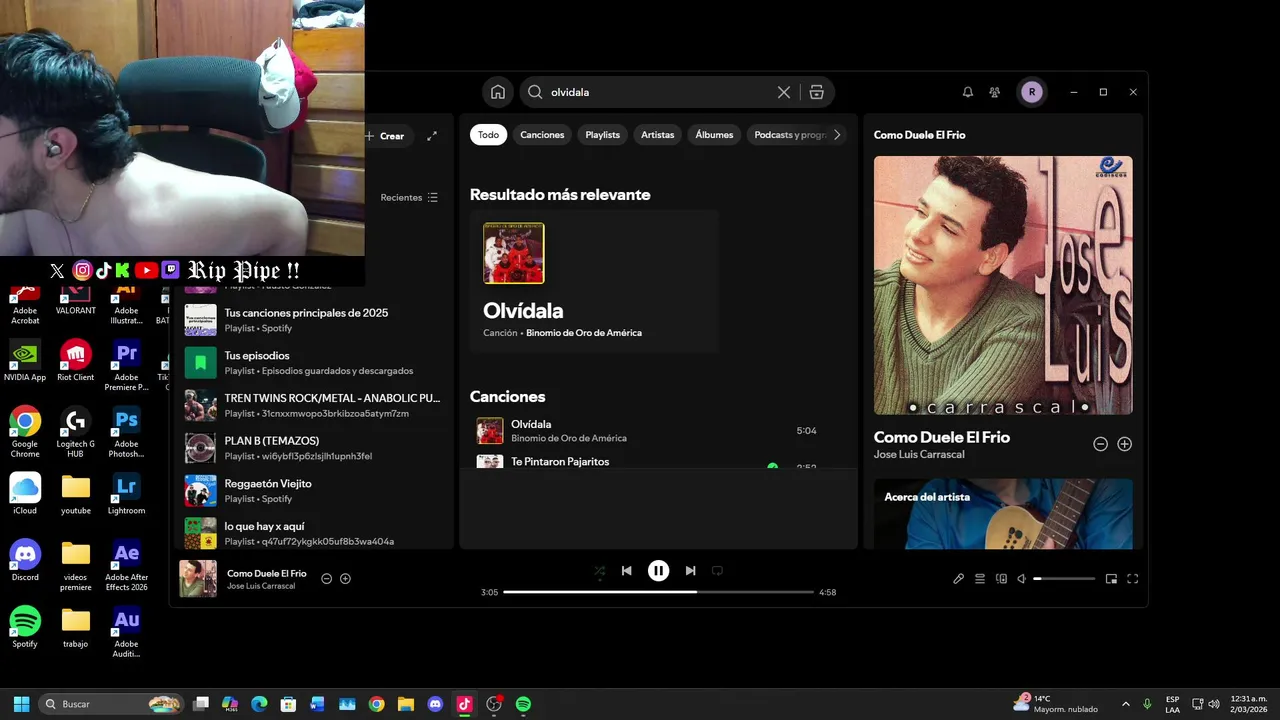Open Jose Luis Carrascal link in right panel
This screenshot has width=1280, height=720.
click(919, 455)
